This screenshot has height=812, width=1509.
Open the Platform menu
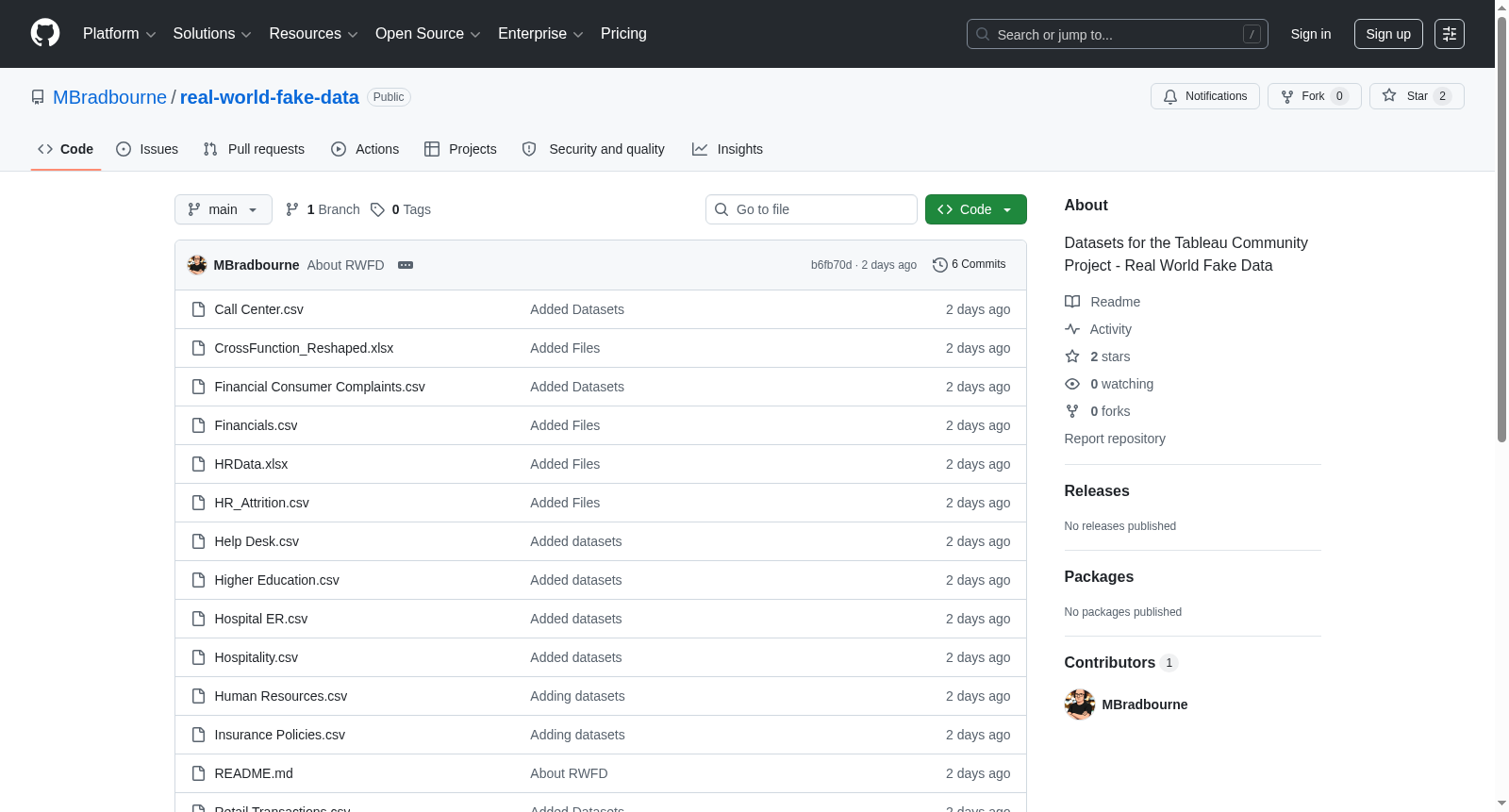[x=119, y=34]
